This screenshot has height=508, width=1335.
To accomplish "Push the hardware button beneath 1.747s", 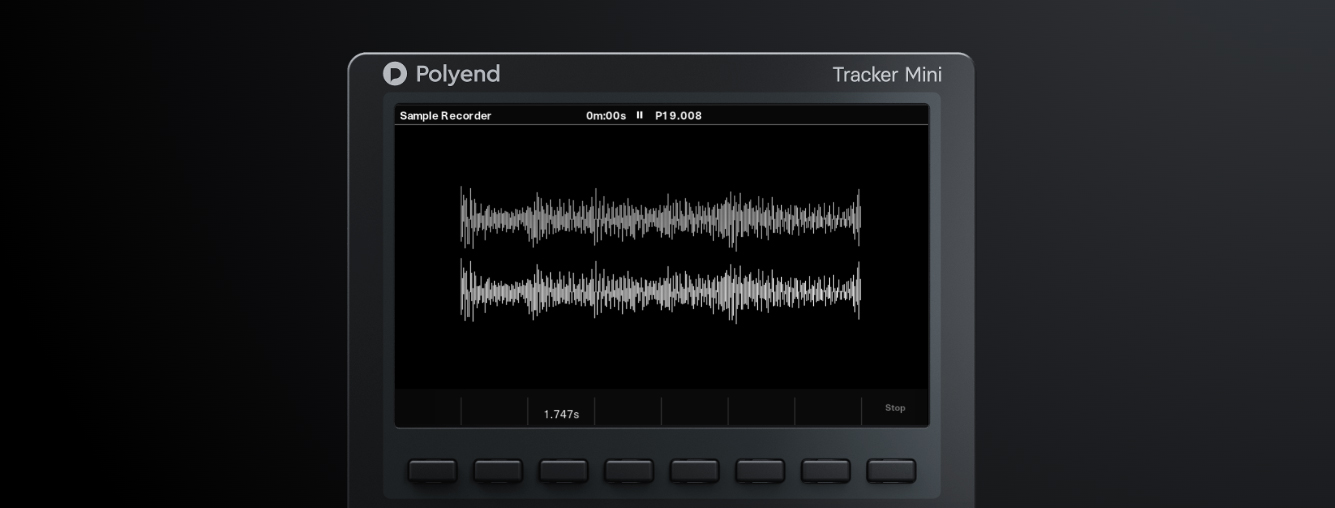I will pos(563,470).
